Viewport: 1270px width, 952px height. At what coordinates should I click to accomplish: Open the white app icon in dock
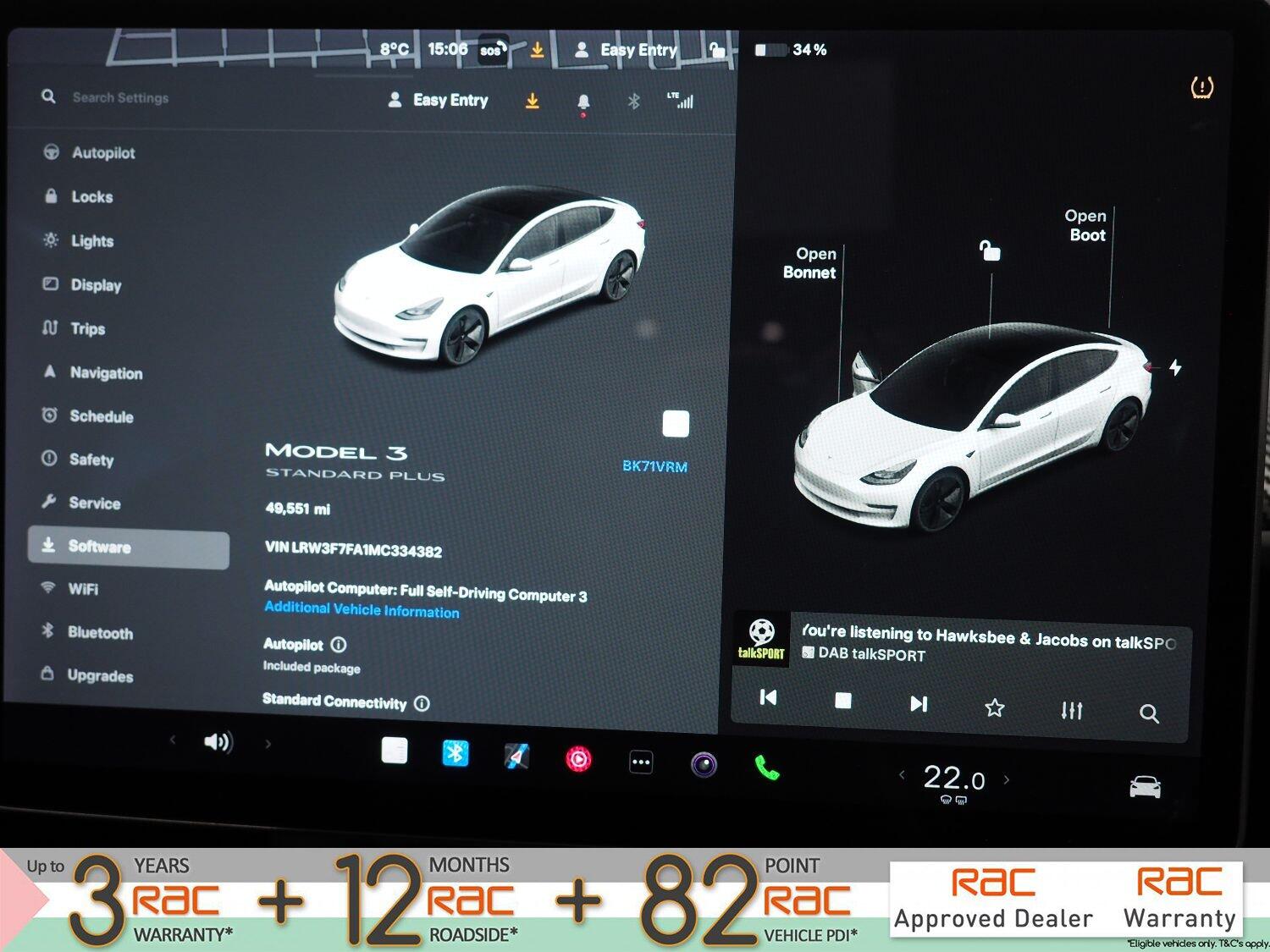click(x=395, y=751)
